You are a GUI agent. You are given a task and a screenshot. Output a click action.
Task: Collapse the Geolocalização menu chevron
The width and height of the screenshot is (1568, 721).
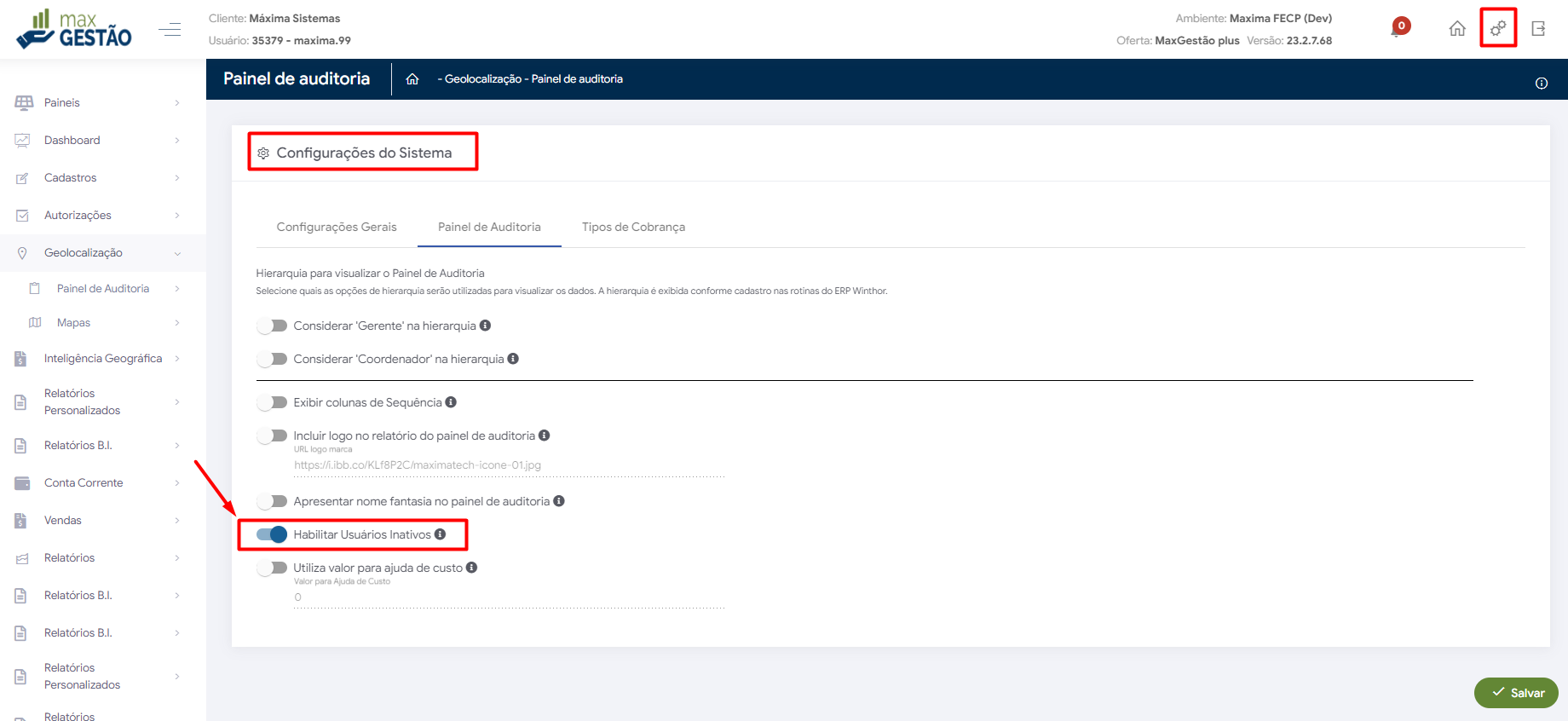pyautogui.click(x=177, y=253)
